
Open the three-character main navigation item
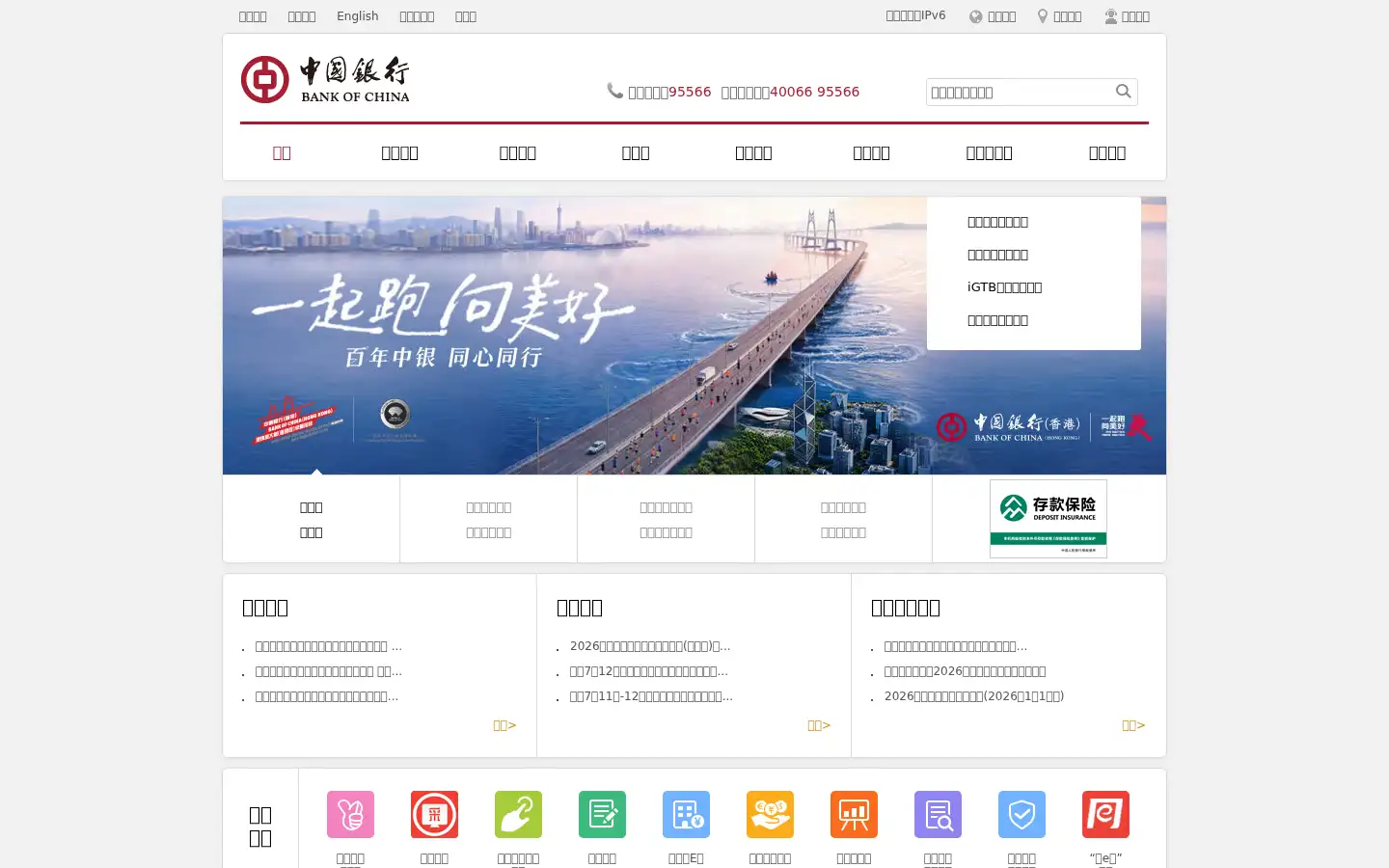(636, 152)
